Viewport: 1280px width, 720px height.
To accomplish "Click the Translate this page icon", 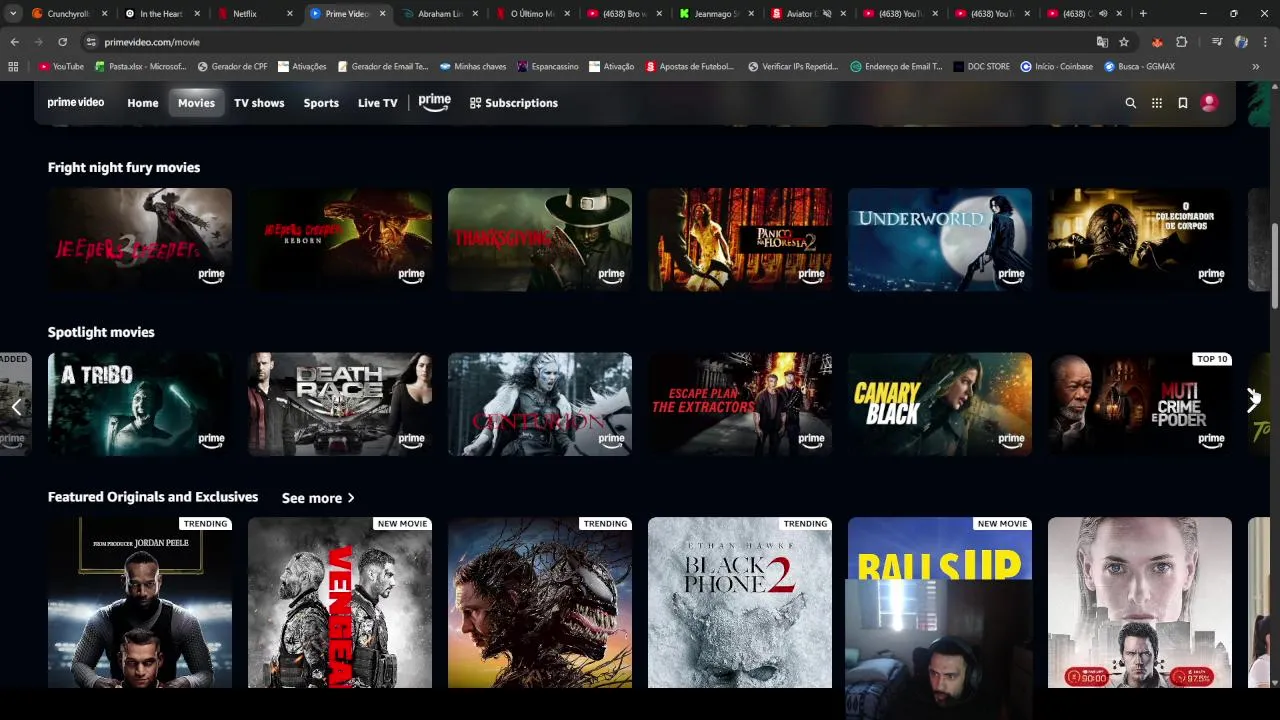I will point(1102,42).
